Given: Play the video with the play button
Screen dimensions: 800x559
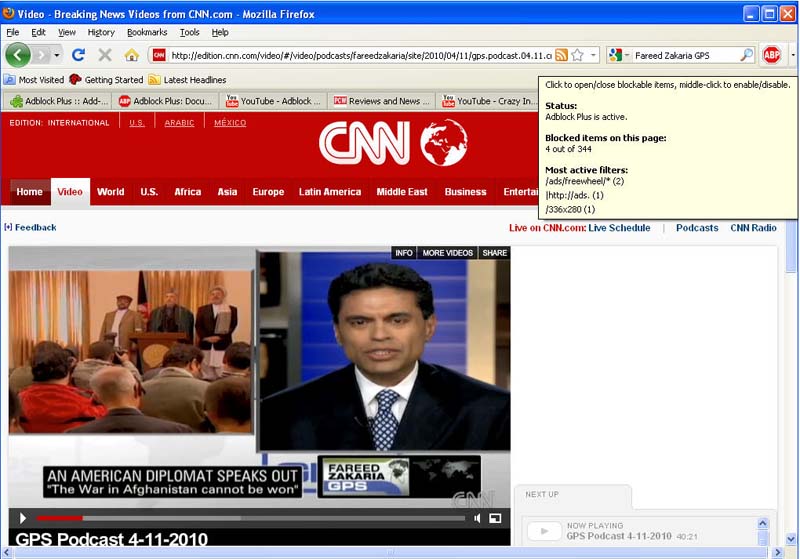Looking at the screenshot, I should 22,518.
